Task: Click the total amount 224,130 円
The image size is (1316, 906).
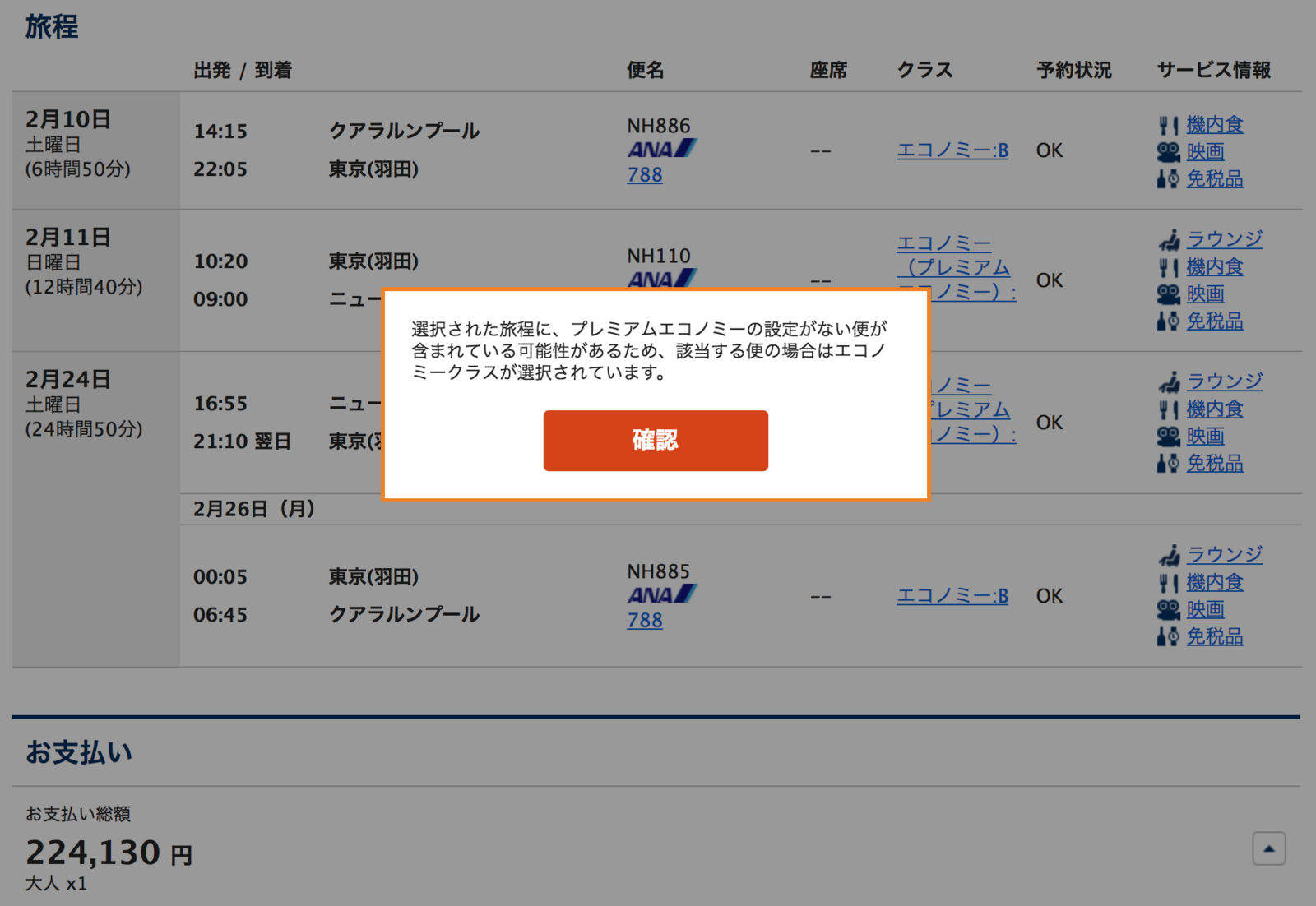Action: (x=109, y=853)
